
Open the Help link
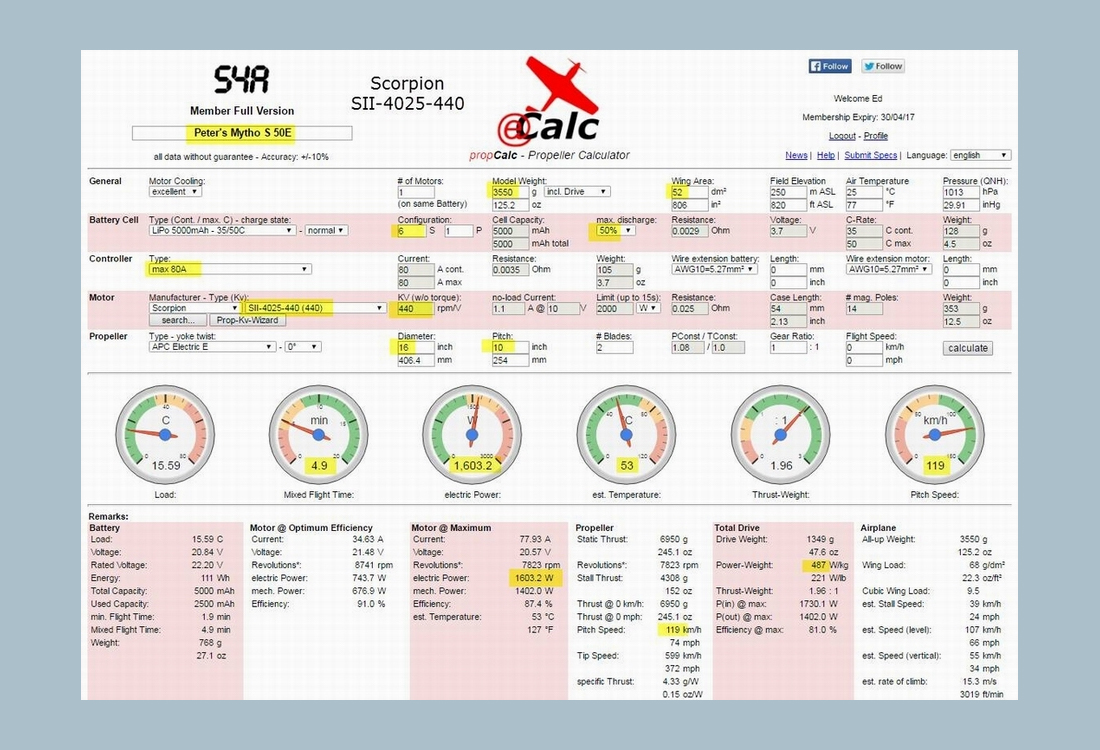826,155
